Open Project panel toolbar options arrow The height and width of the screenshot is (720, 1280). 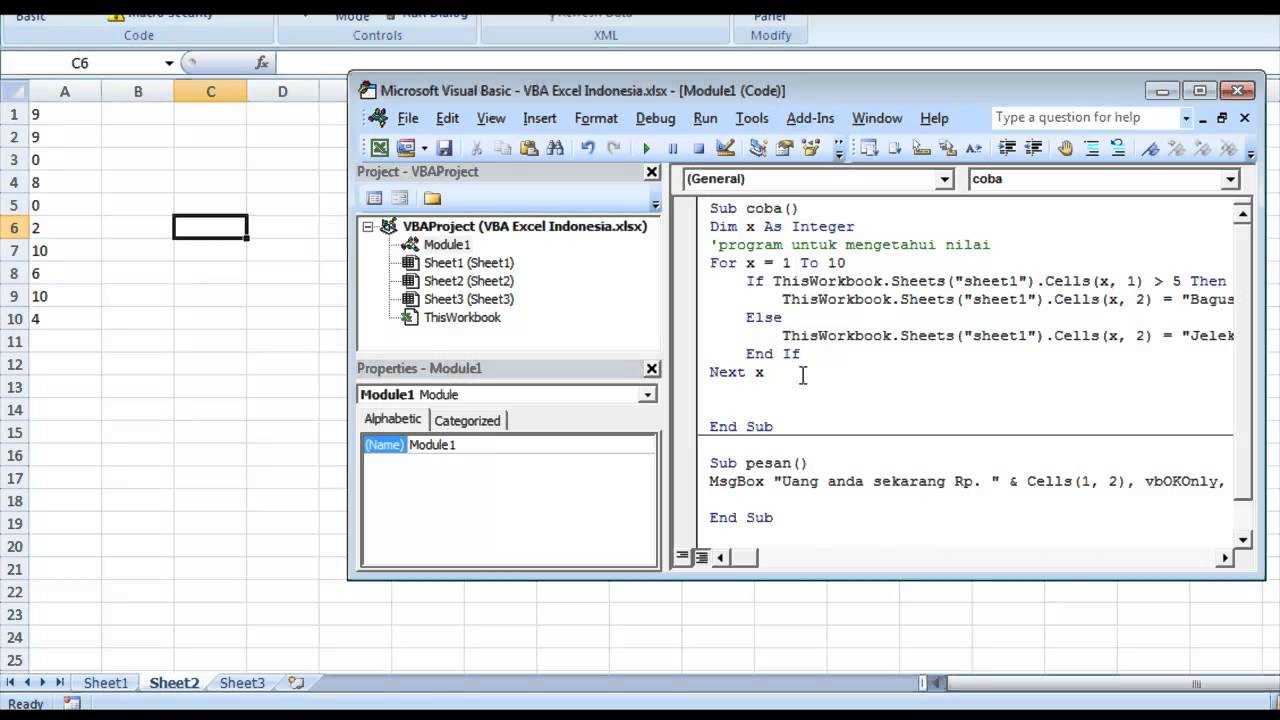pyautogui.click(x=655, y=204)
